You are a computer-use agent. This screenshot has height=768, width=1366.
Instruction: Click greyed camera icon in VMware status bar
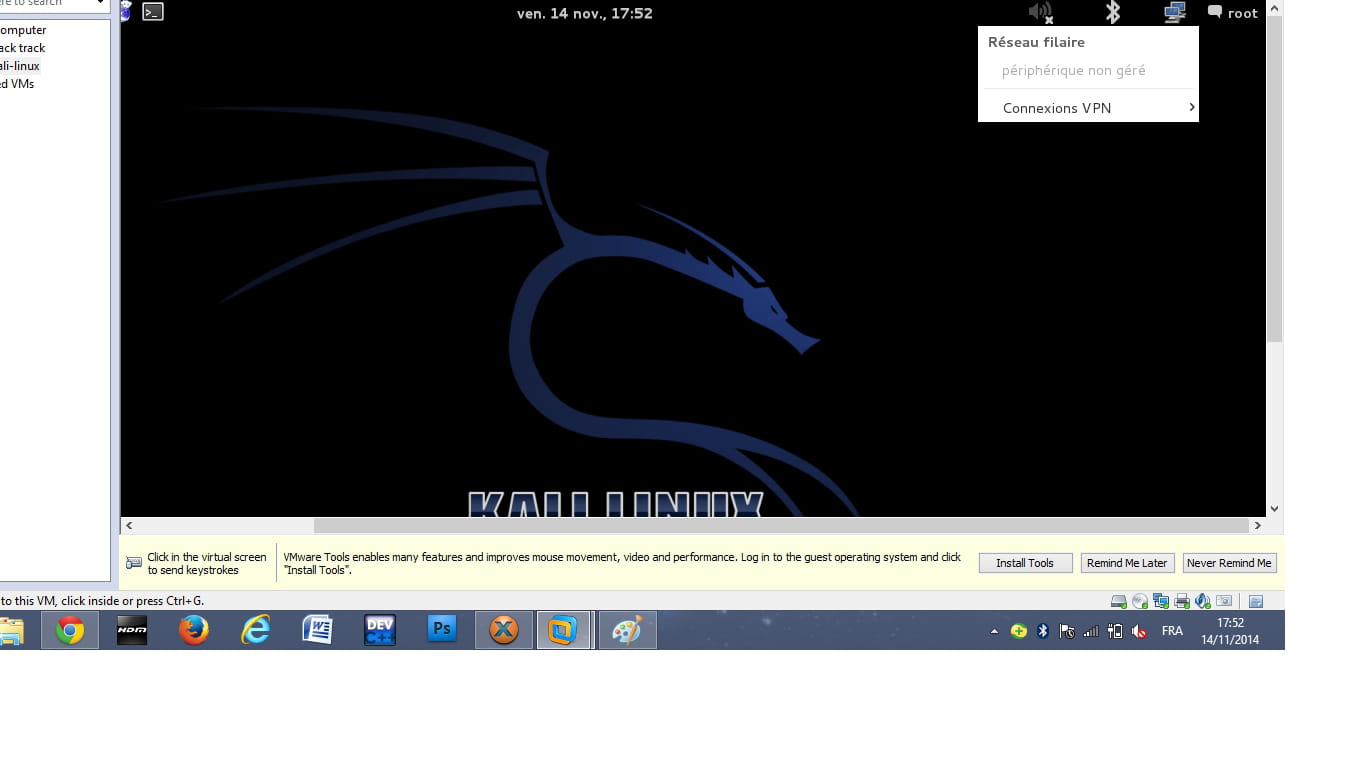(x=1224, y=601)
